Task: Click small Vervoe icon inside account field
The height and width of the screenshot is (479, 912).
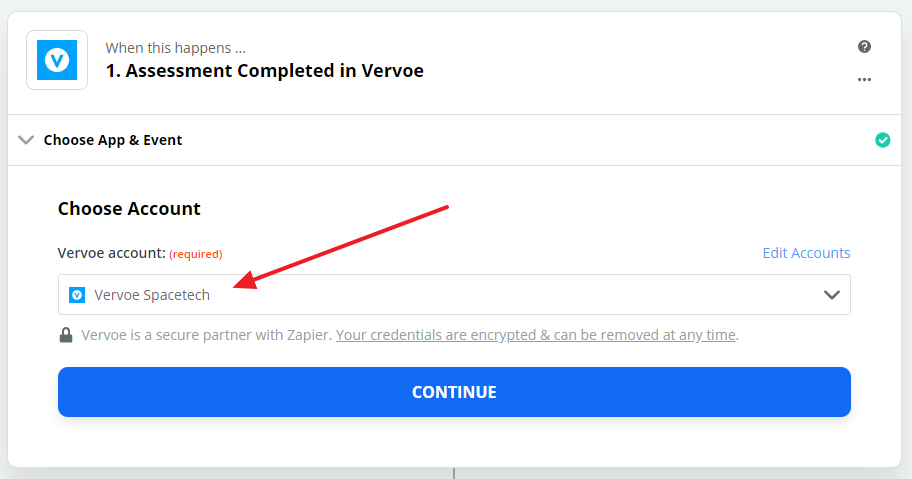Action: coord(77,295)
